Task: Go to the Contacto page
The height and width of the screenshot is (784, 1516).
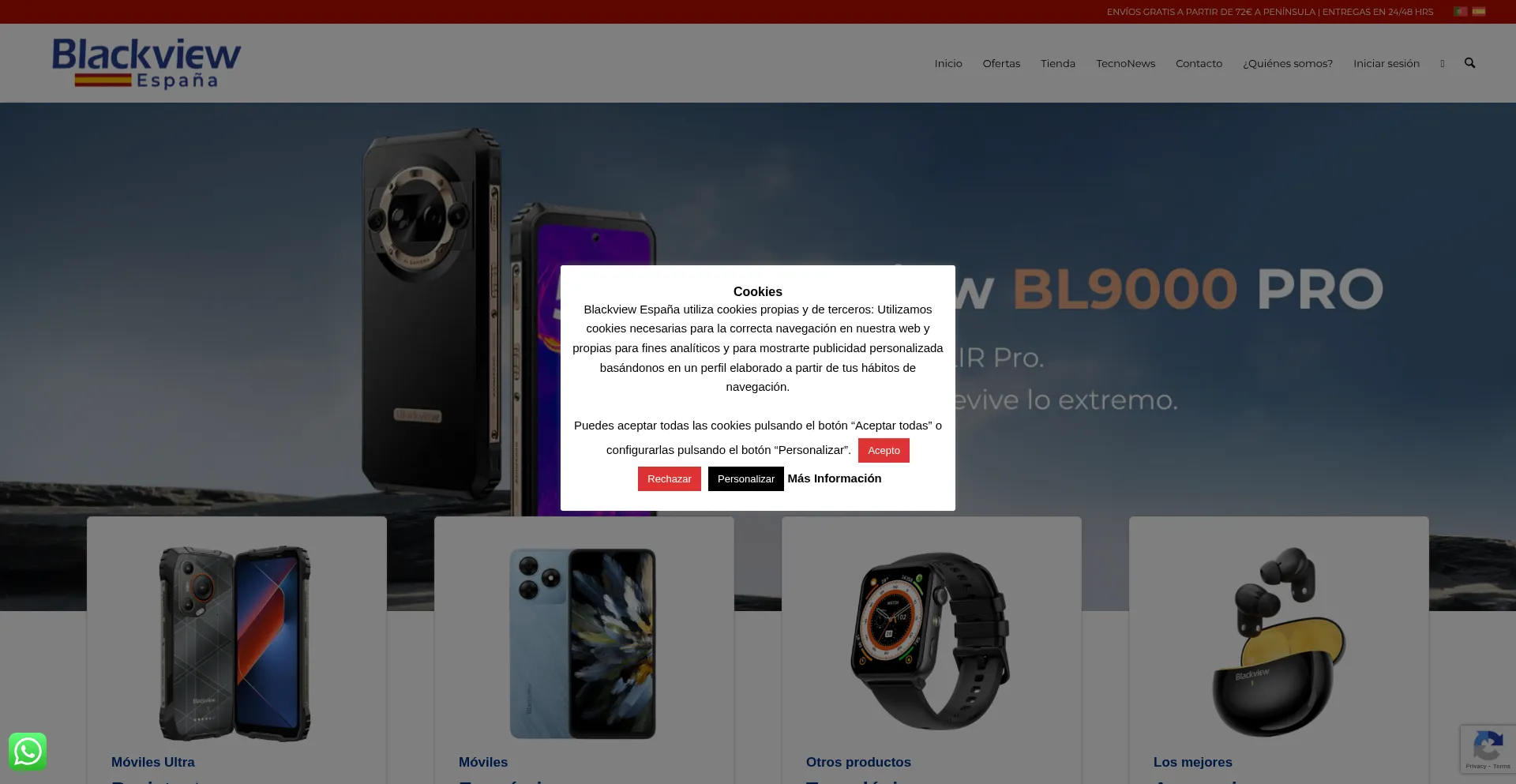Action: [x=1199, y=63]
